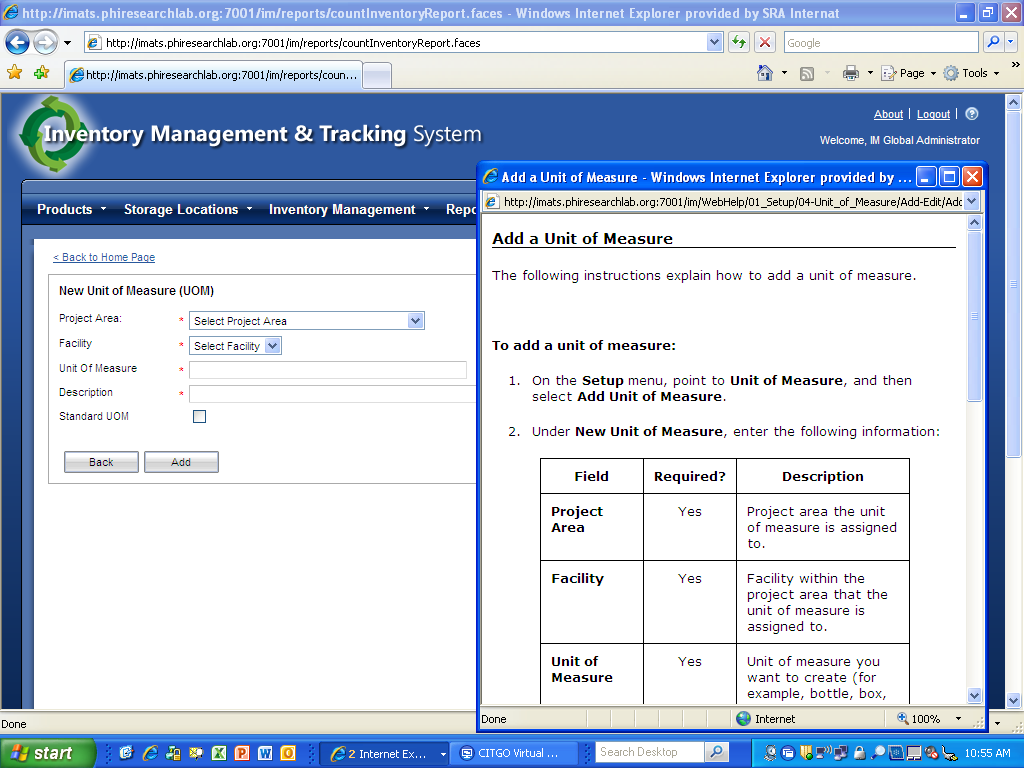This screenshot has height=768, width=1024.
Task: Launch Word from Quick Launch
Action: pyautogui.click(x=264, y=753)
